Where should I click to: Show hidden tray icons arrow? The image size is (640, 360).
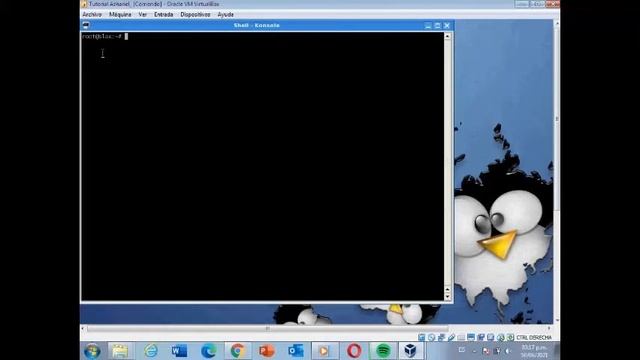(474, 351)
